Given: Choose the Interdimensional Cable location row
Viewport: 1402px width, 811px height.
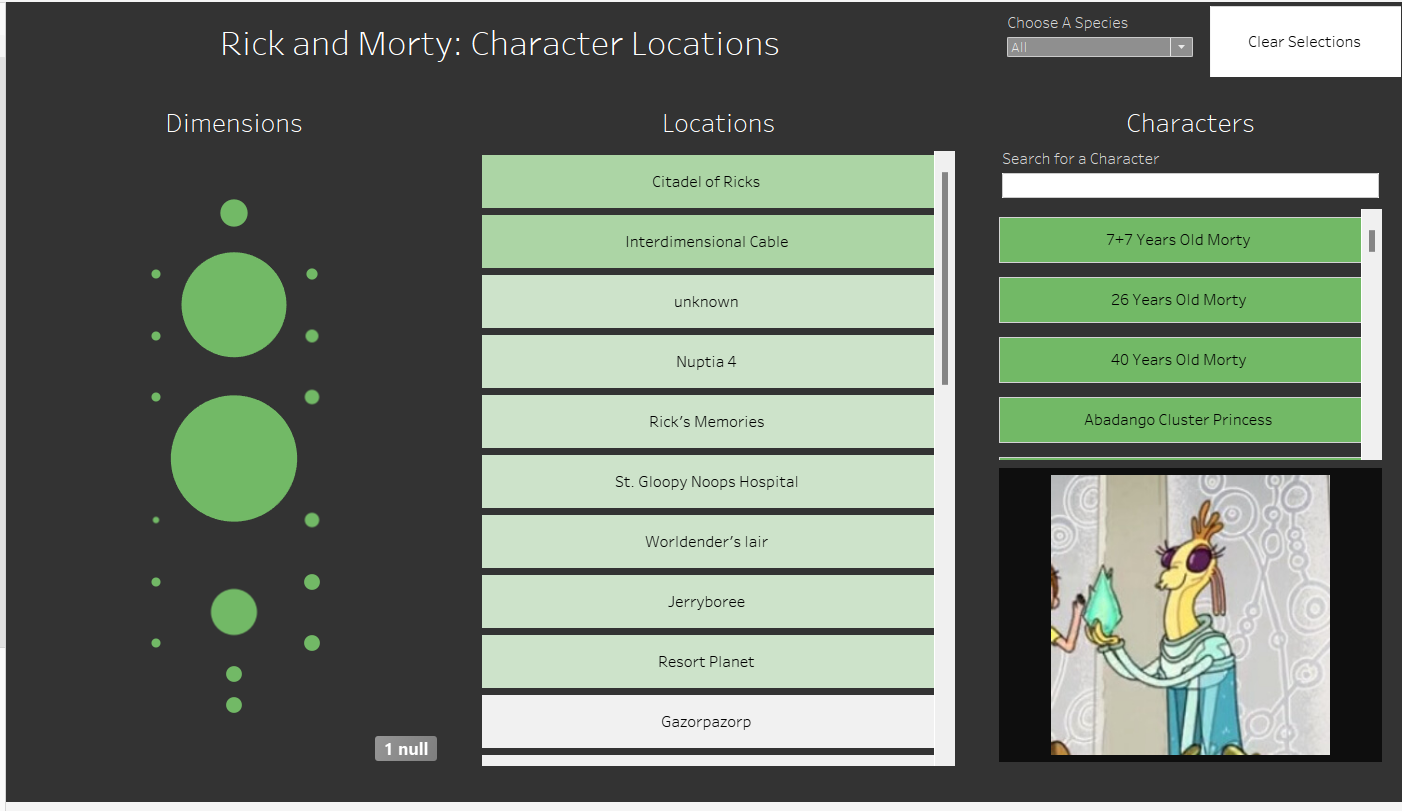Looking at the screenshot, I should pyautogui.click(x=708, y=242).
